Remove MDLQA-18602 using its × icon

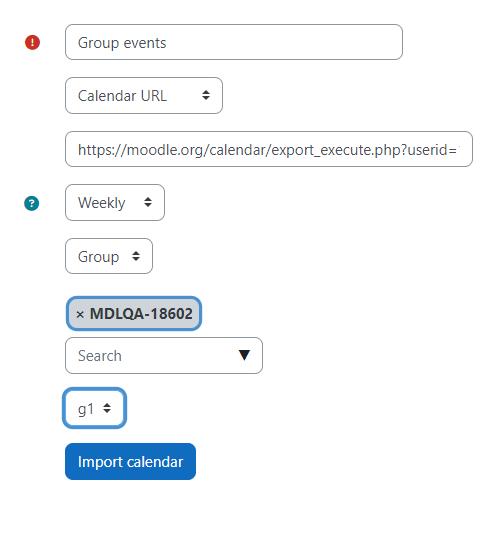coord(80,314)
